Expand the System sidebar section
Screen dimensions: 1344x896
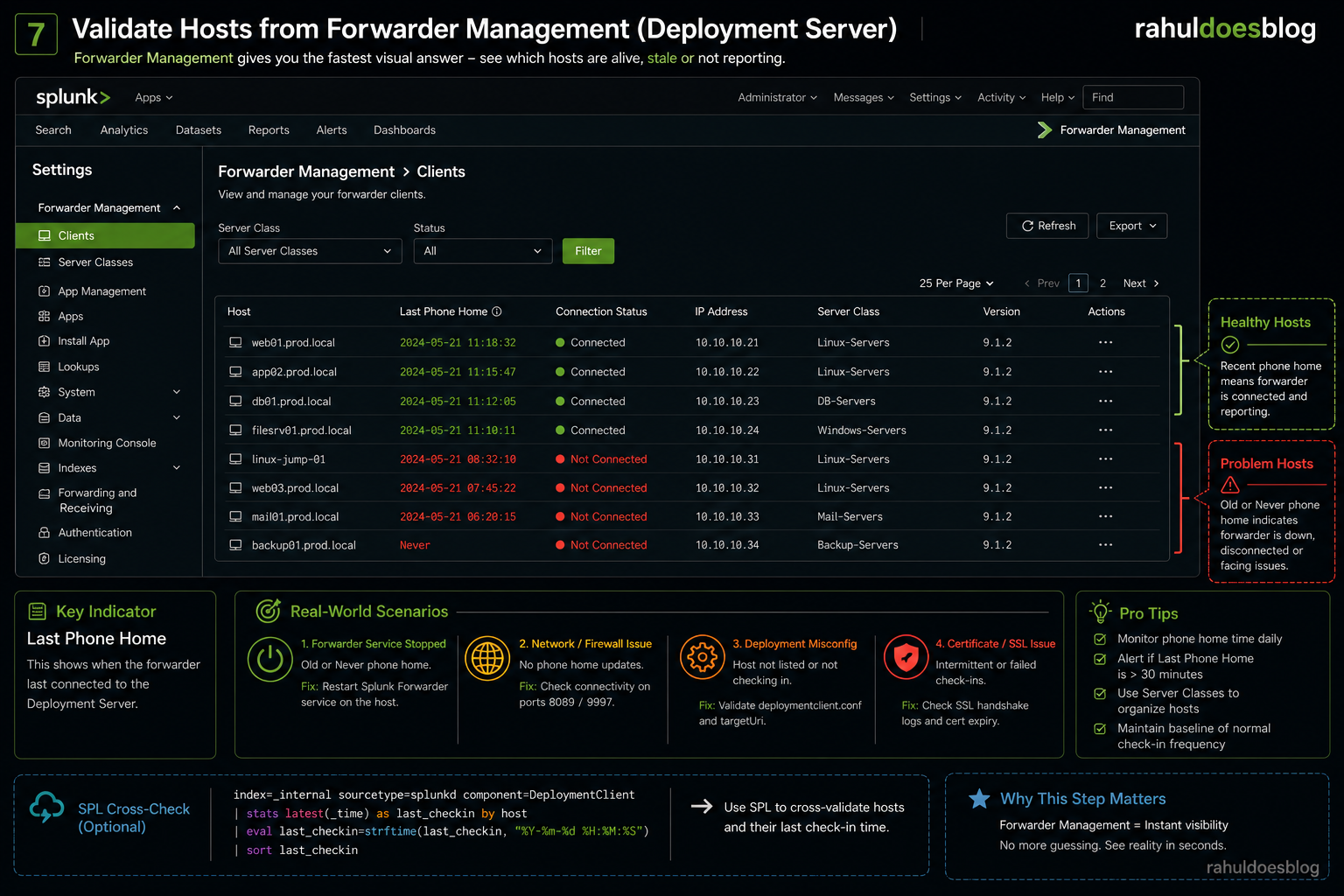177,392
